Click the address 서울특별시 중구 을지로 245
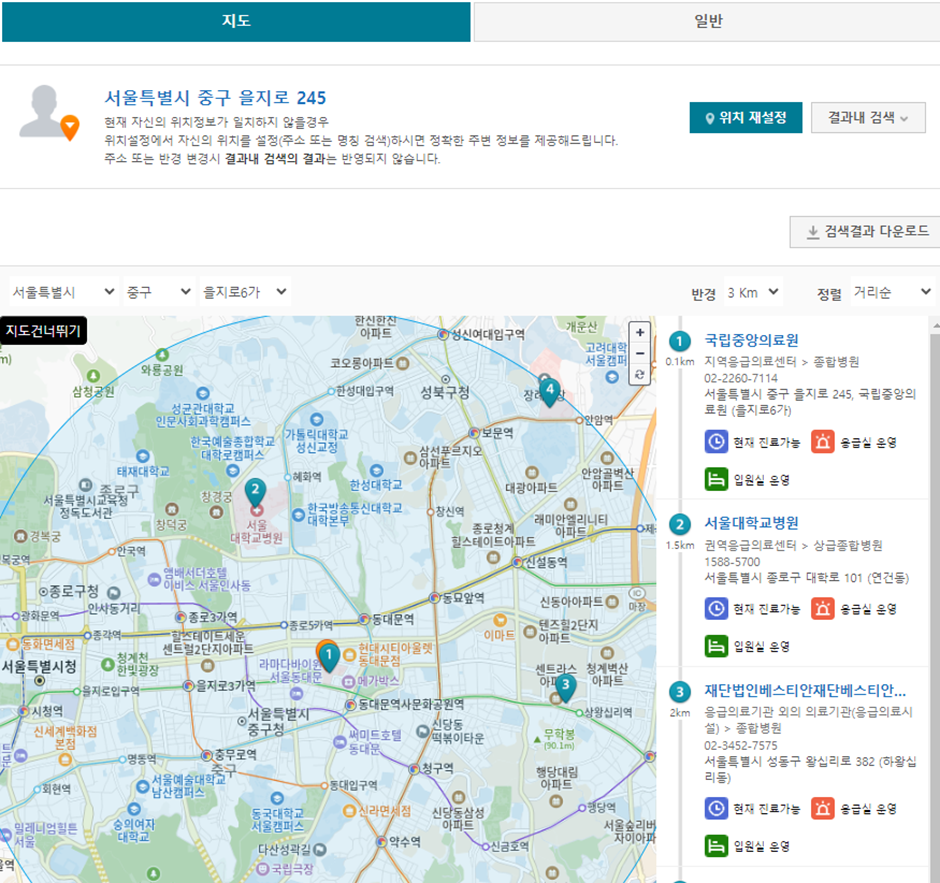Image resolution: width=940 pixels, height=883 pixels. tap(215, 98)
